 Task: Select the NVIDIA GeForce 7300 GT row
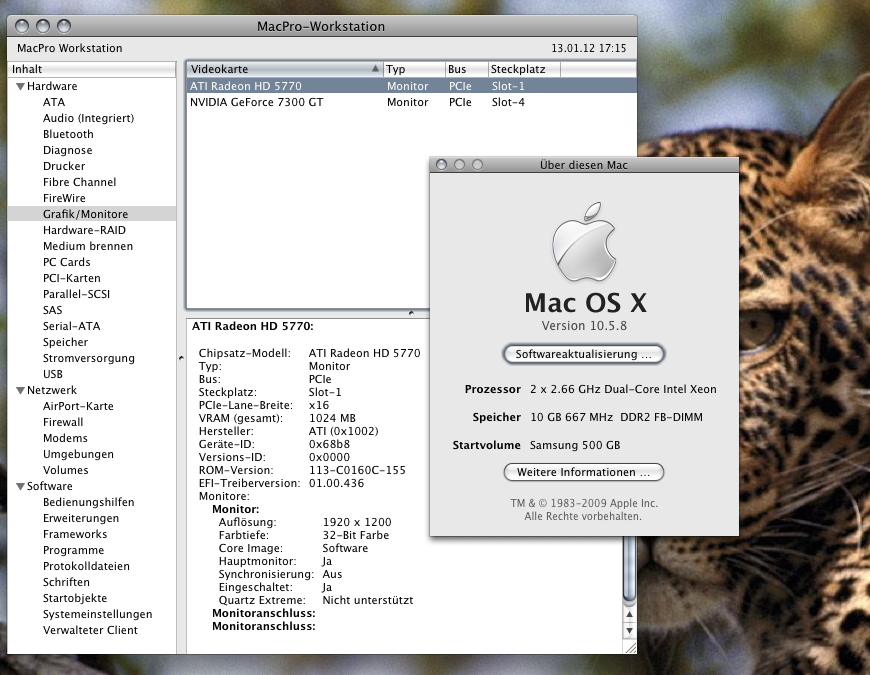[x=411, y=102]
